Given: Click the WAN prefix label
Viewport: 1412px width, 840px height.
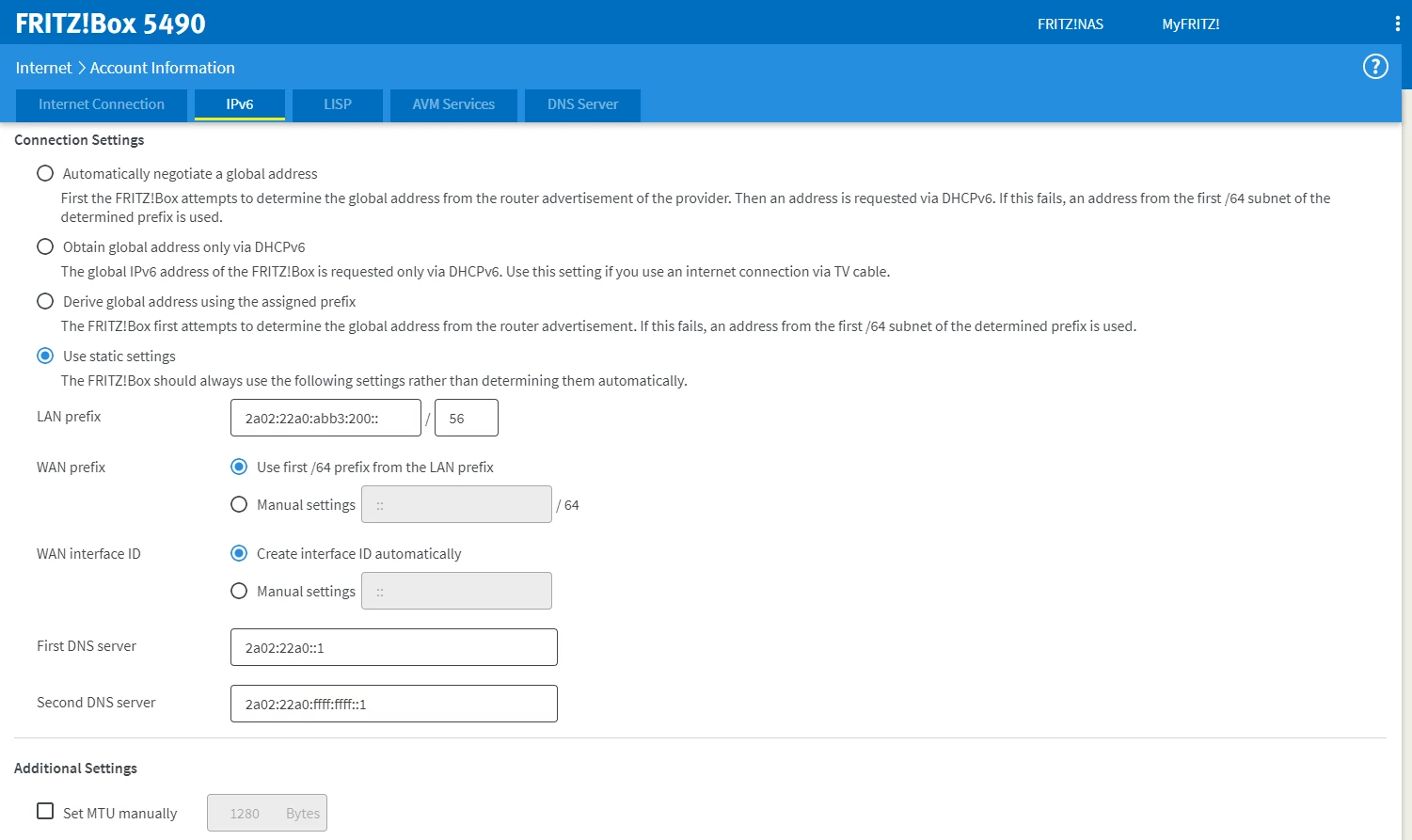Looking at the screenshot, I should [x=71, y=468].
